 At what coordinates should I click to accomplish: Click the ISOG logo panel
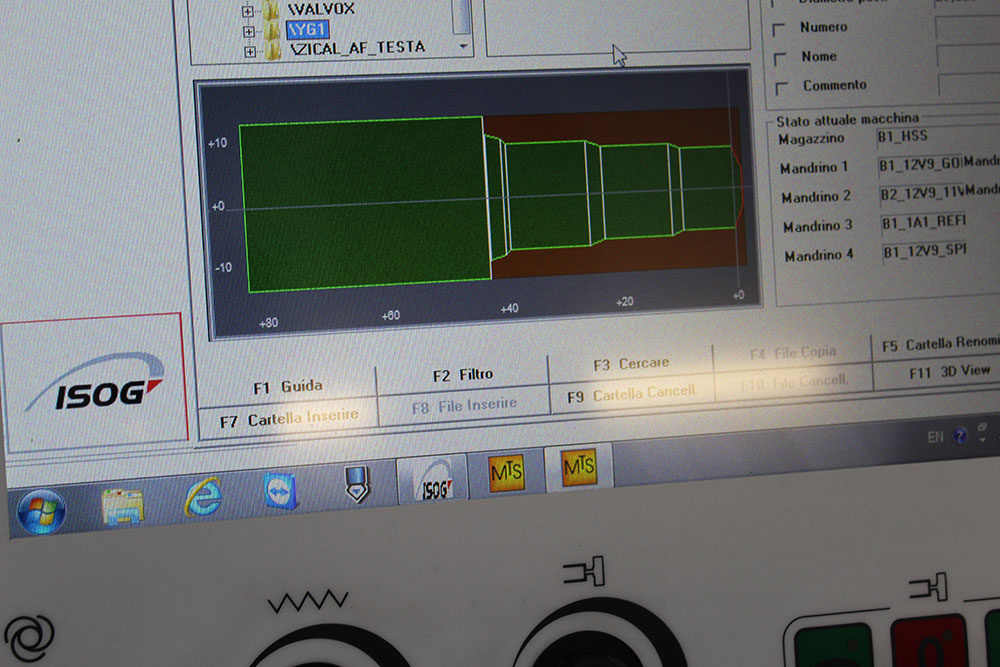(x=94, y=385)
